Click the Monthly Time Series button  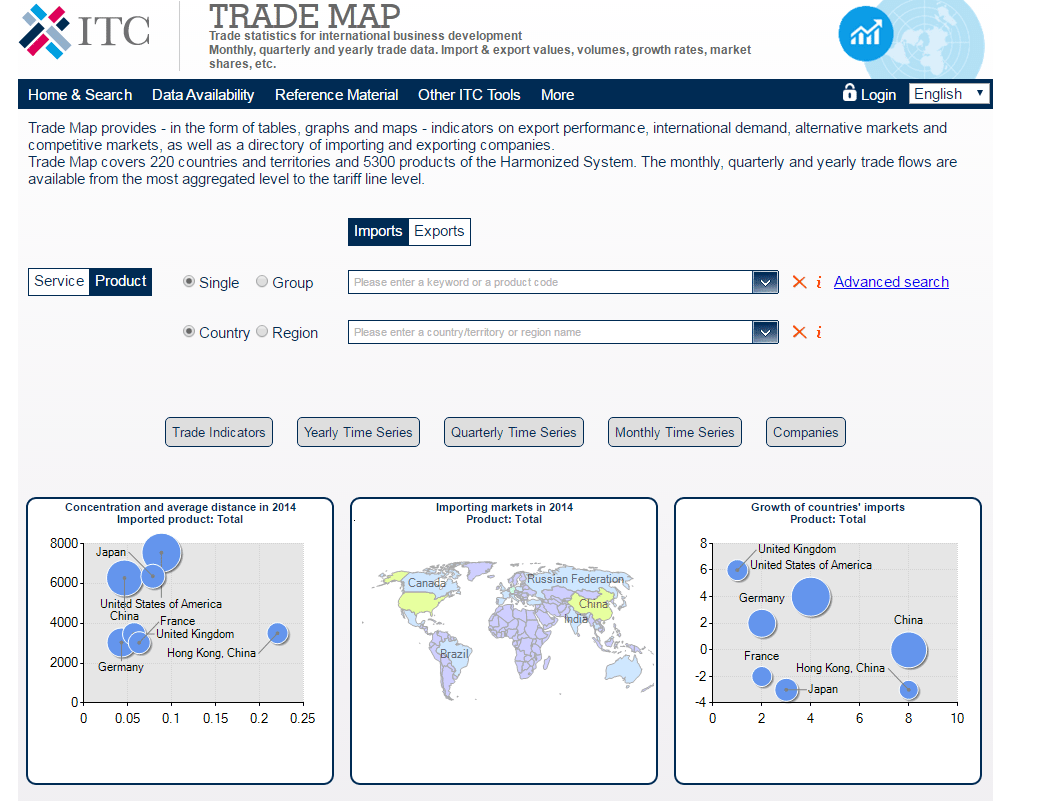click(x=674, y=432)
